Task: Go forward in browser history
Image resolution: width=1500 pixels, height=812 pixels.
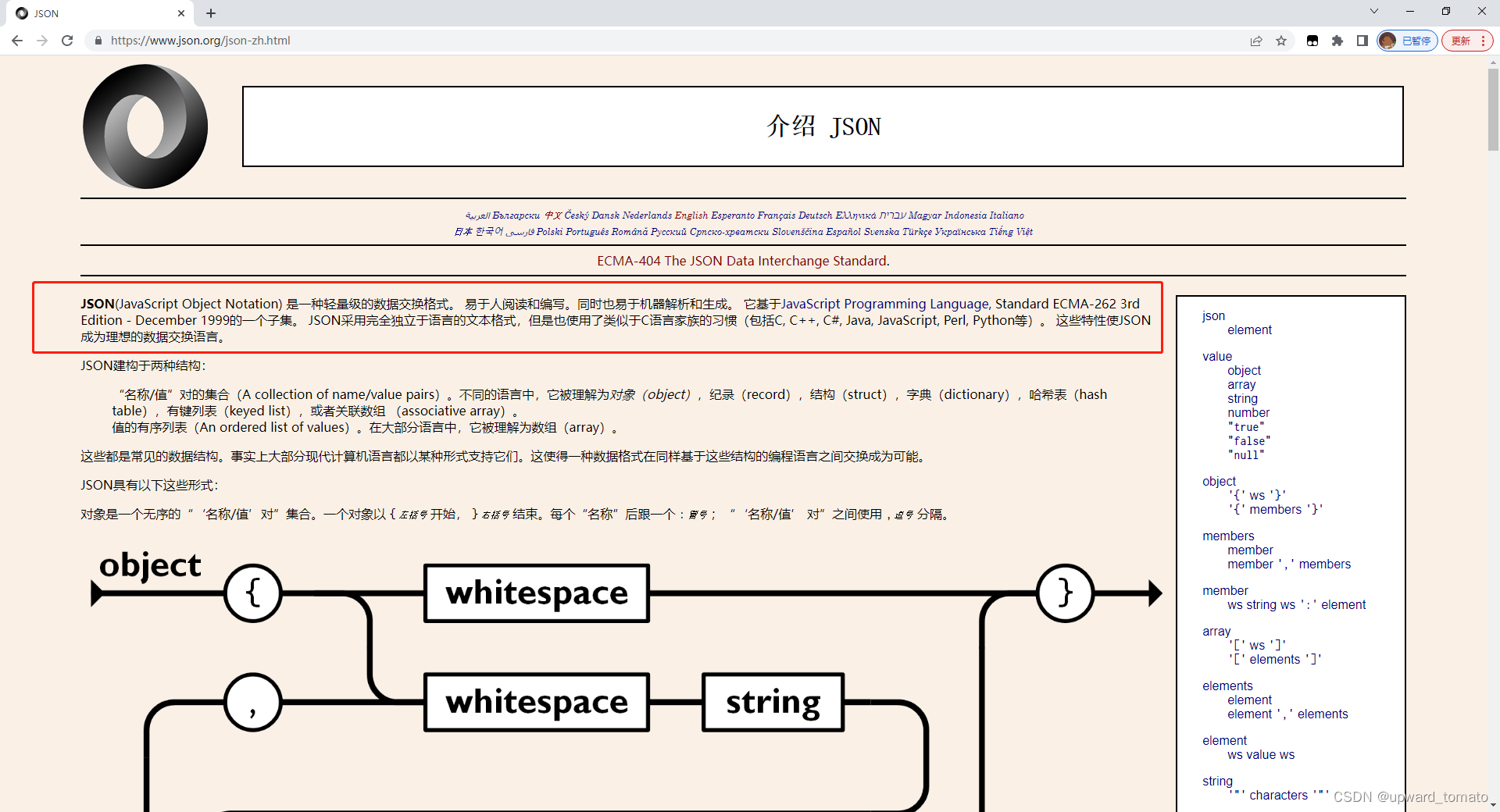Action: click(x=42, y=41)
